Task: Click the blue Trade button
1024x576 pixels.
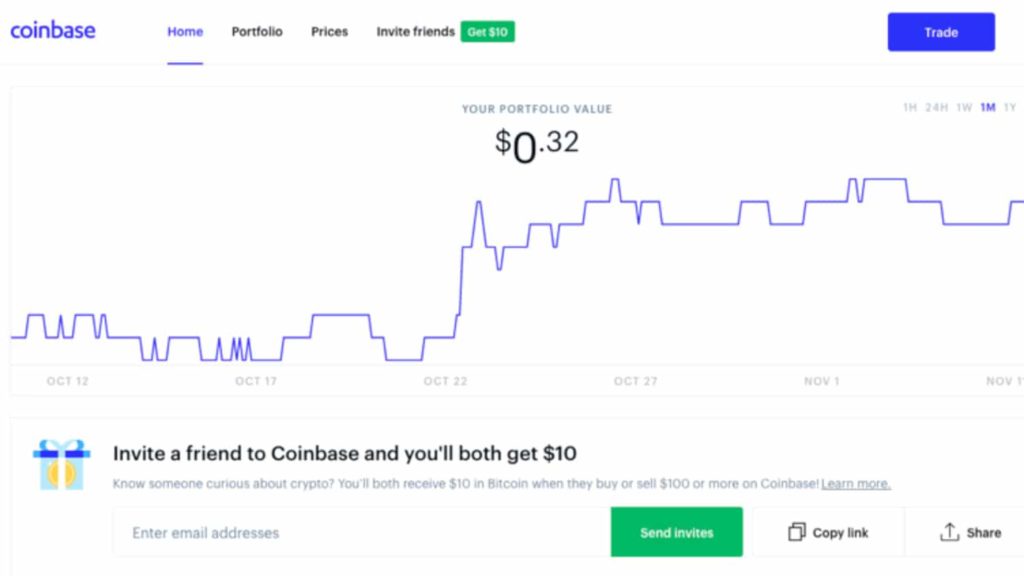Action: (941, 32)
